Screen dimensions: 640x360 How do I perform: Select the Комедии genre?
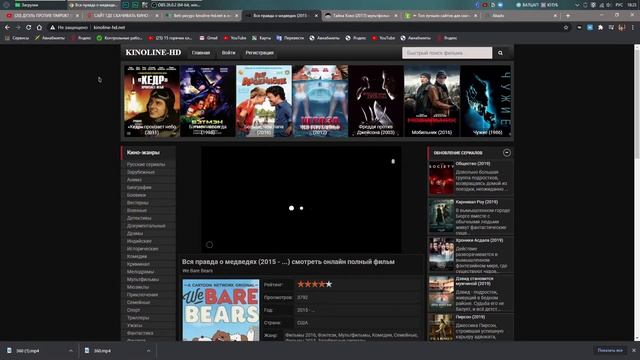pyautogui.click(x=137, y=256)
